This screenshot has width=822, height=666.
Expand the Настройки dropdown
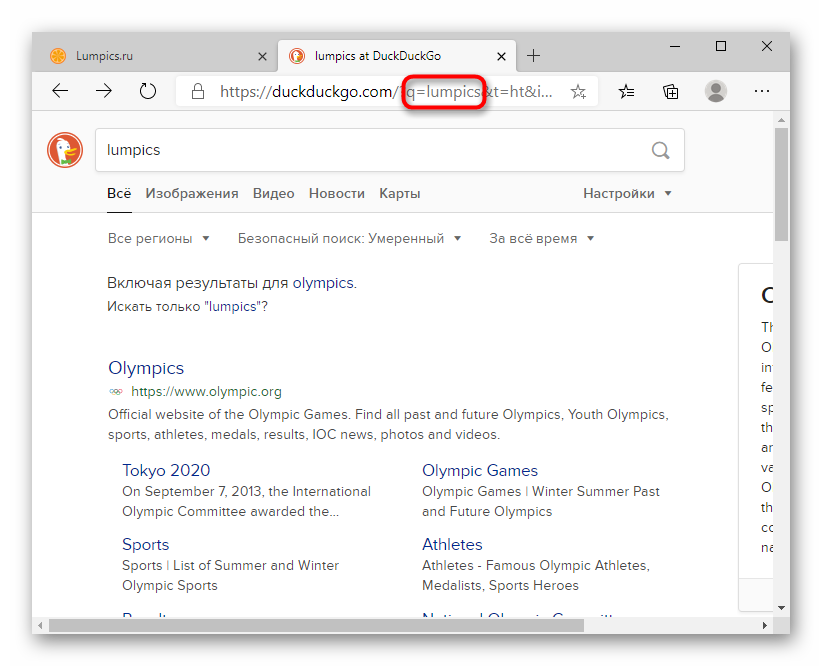tap(627, 194)
